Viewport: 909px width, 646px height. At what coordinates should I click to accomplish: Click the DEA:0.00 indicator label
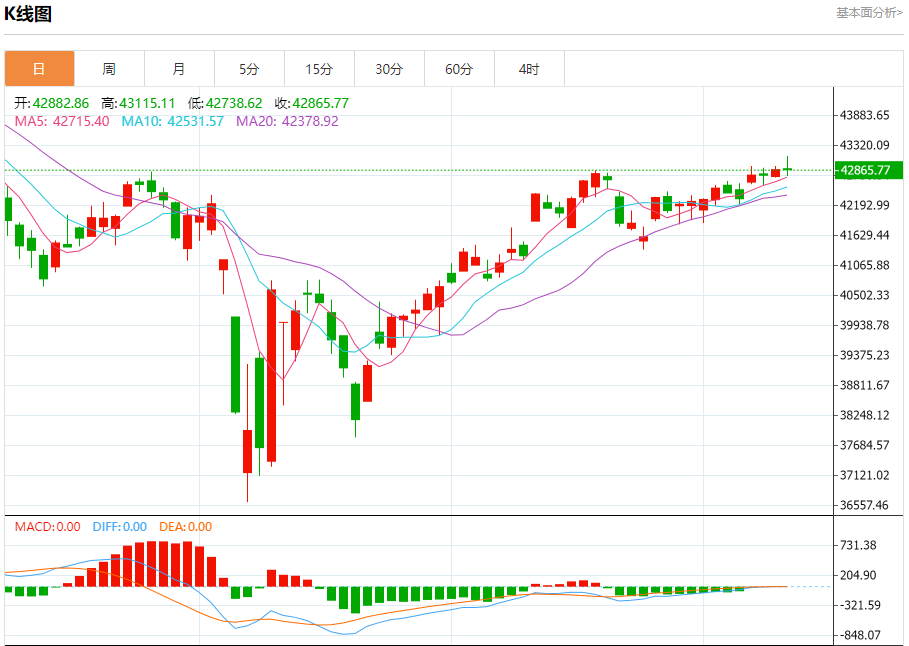tap(186, 527)
